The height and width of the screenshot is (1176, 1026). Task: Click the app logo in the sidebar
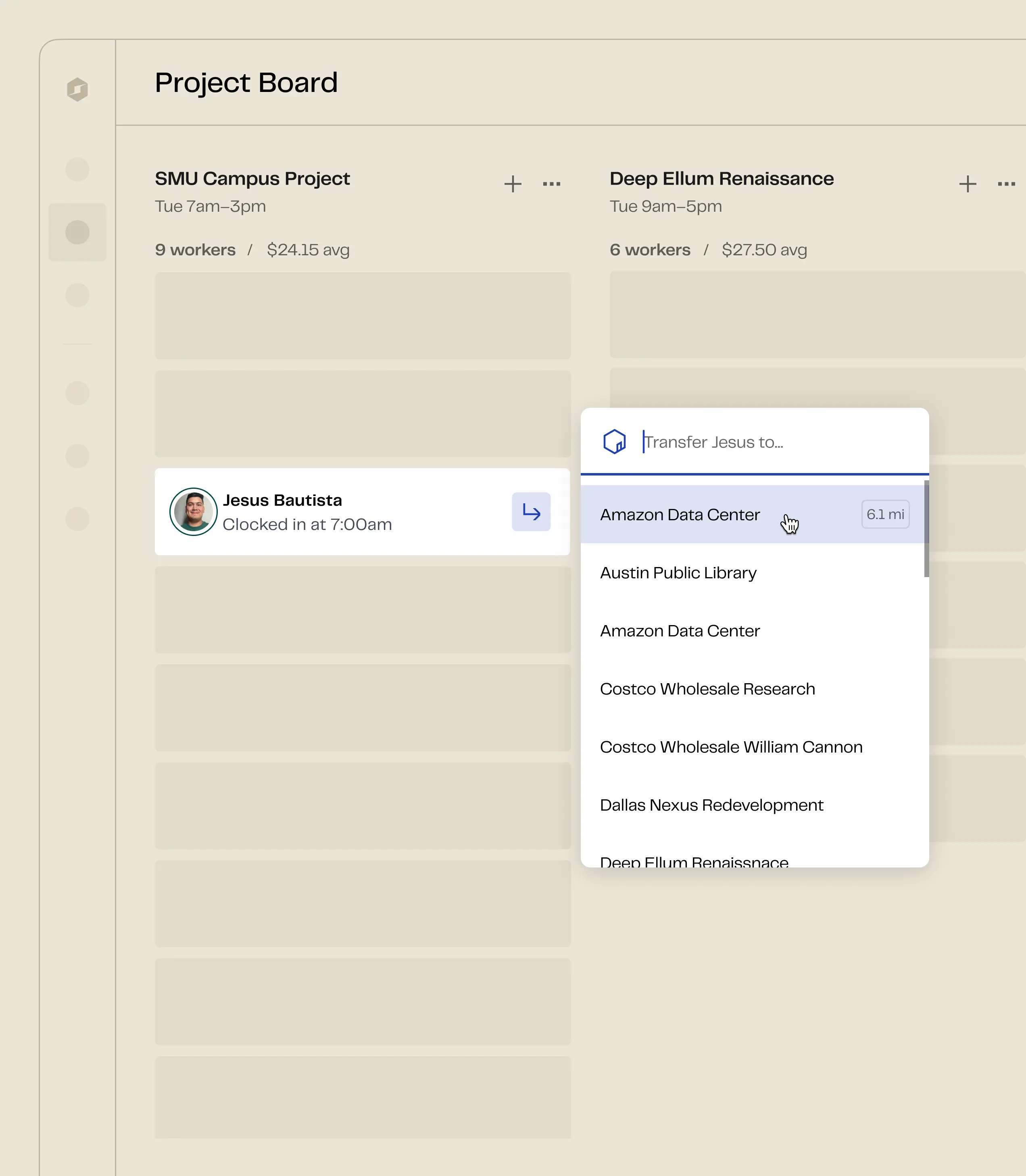pos(77,89)
